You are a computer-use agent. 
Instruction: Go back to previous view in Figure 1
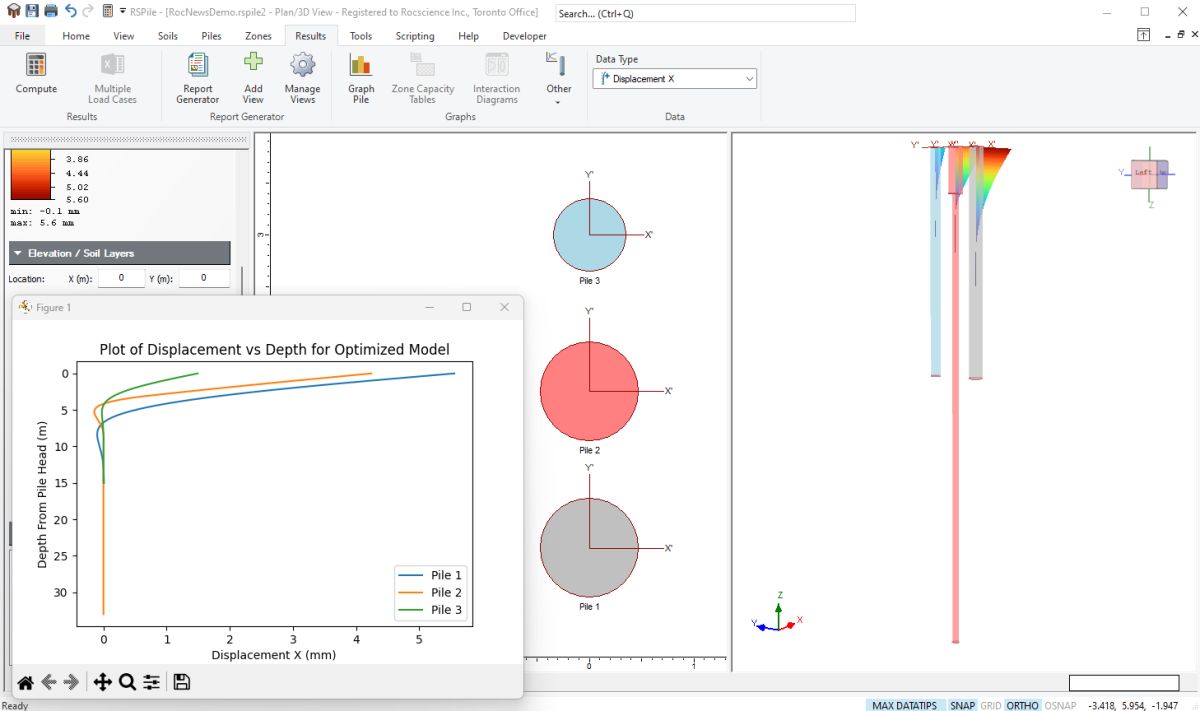(48, 682)
